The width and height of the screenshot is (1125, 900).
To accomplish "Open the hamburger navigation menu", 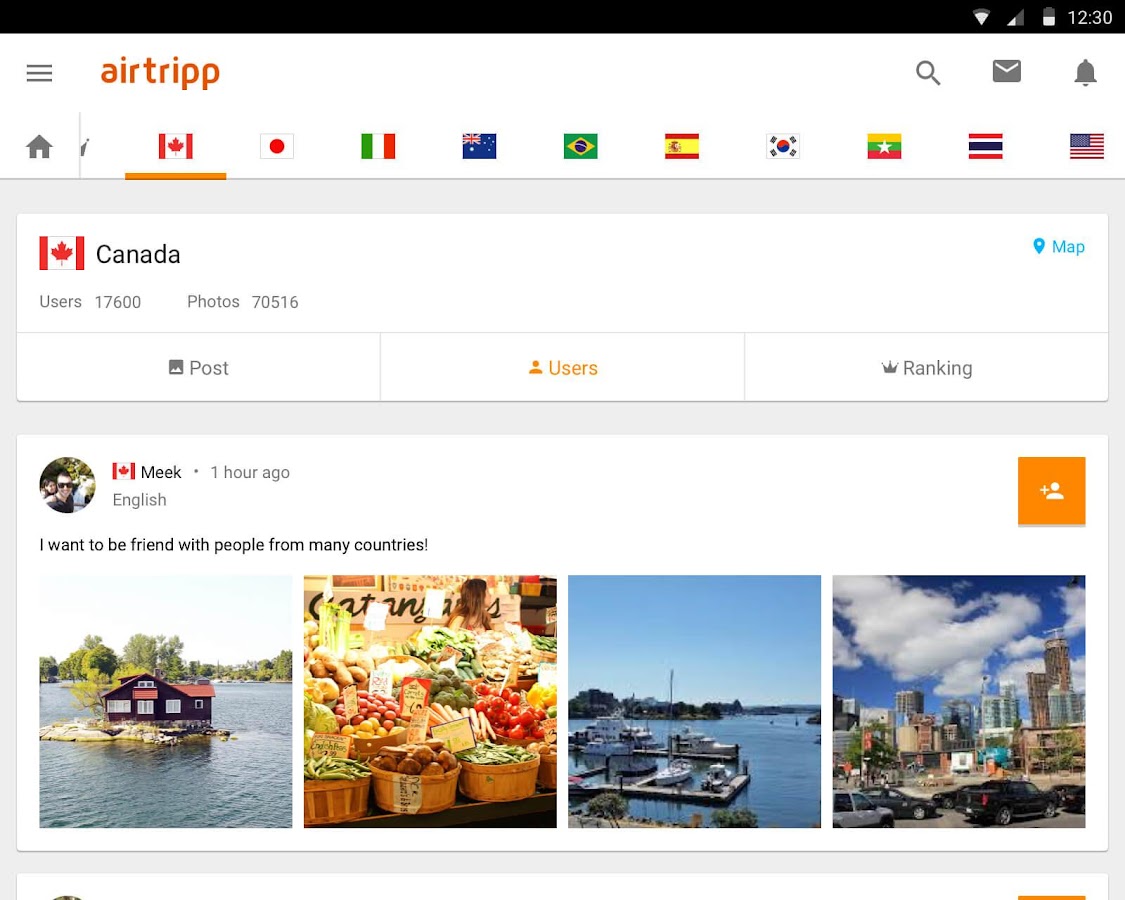I will point(39,73).
